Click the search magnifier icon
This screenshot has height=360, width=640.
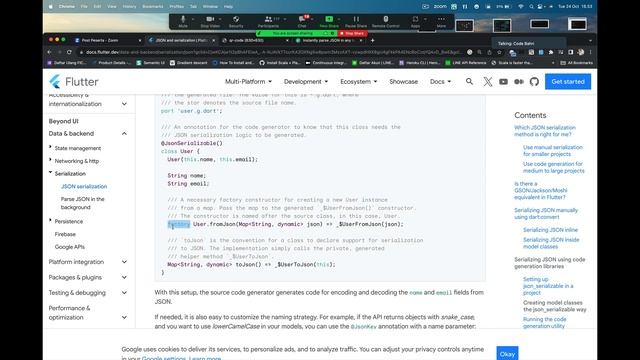(x=469, y=82)
